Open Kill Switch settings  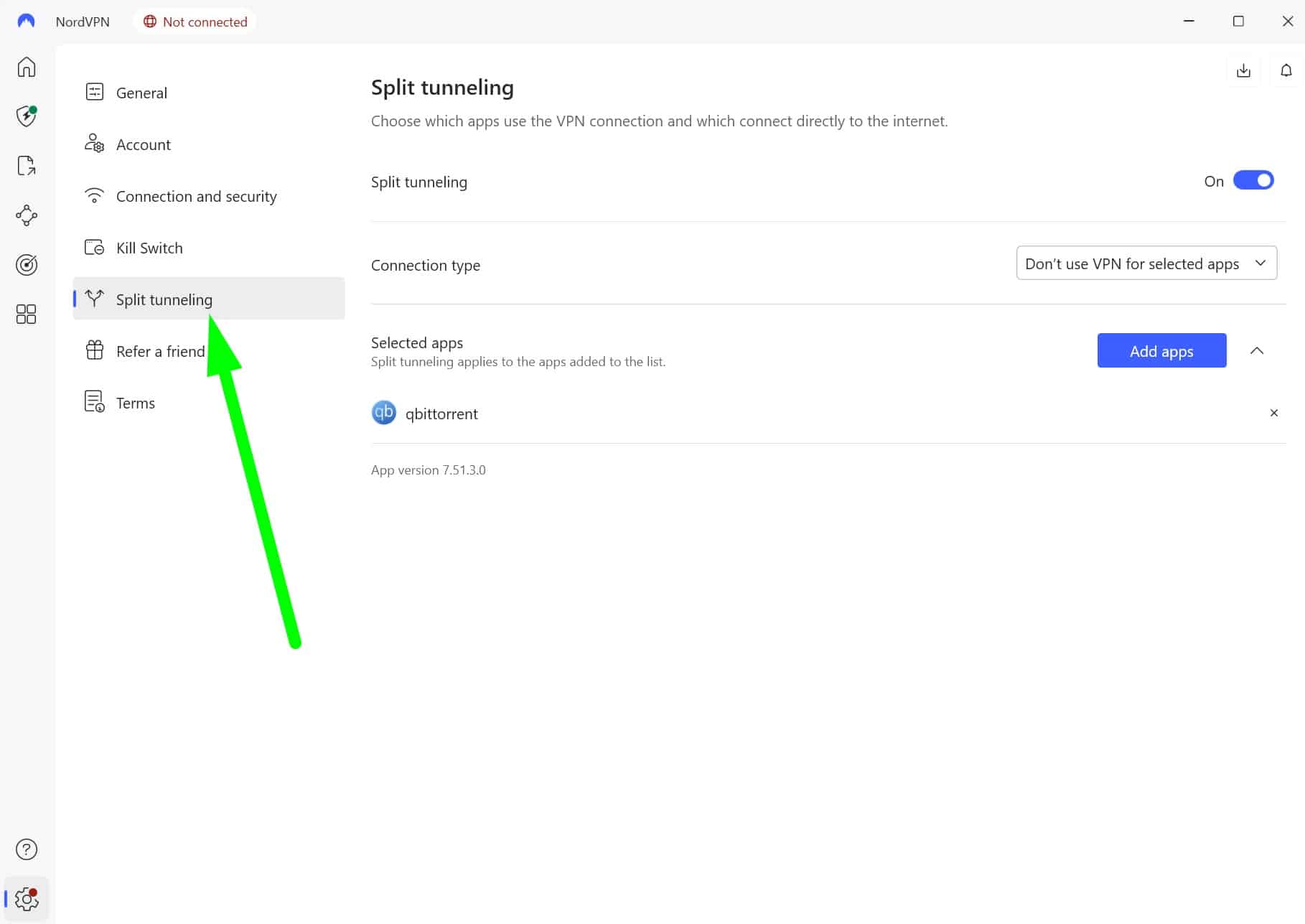(209, 248)
